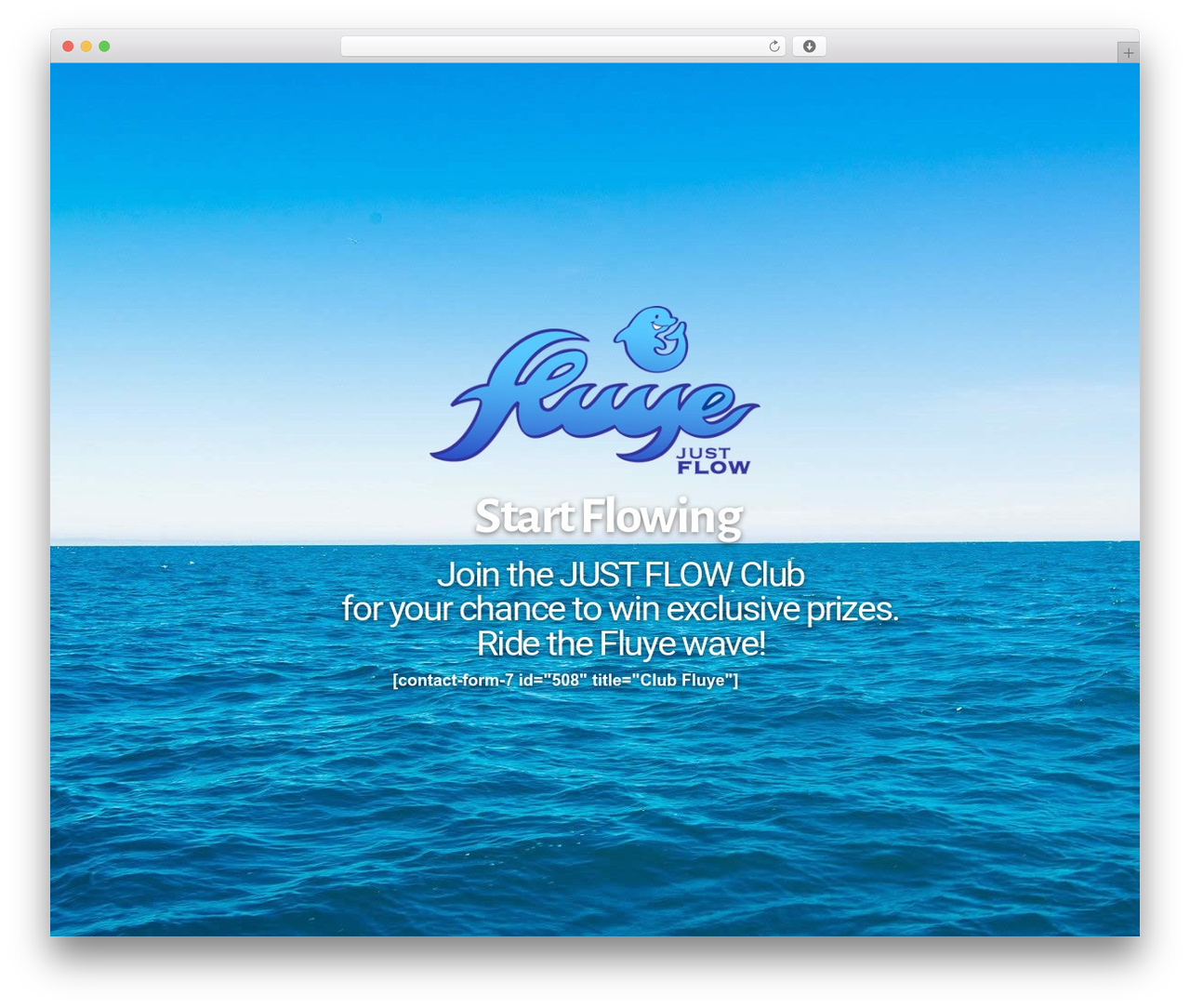Click the 'Join the JUST FLOW Club' text

[621, 575]
